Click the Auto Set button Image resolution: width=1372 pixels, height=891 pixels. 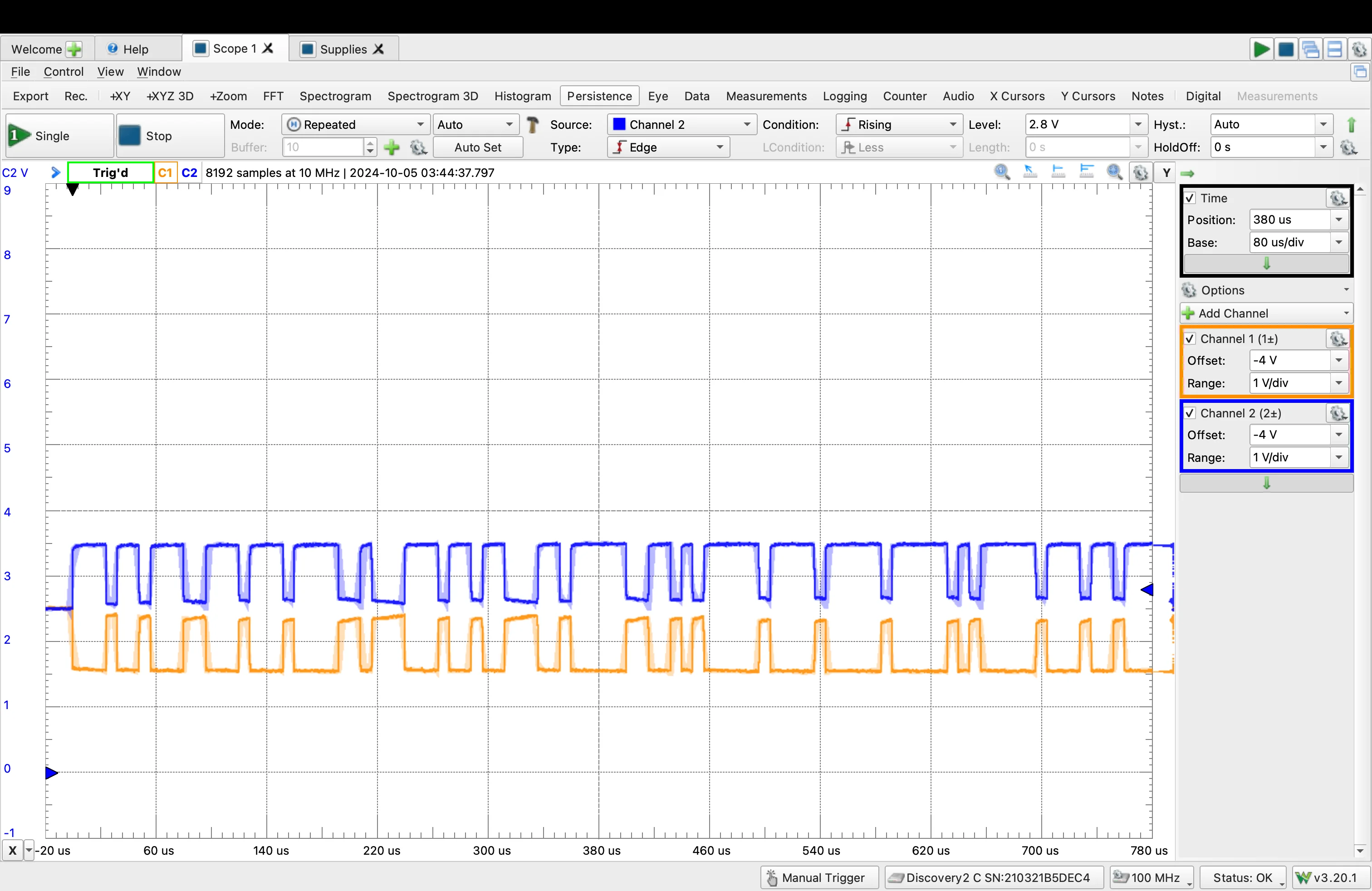tap(478, 147)
